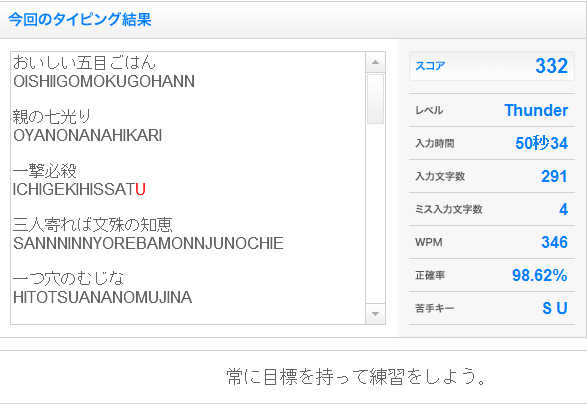
Task: Click the 入力時間 label
Action: coord(435,143)
